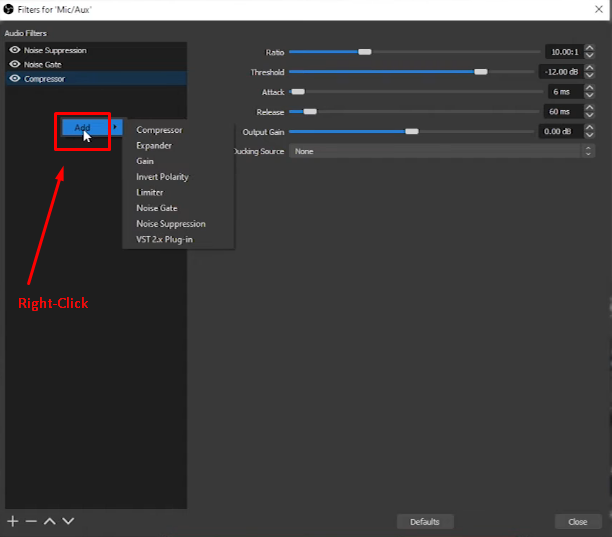The height and width of the screenshot is (537, 612).
Task: Decrease Ratio with the down stepper arrow
Action: tap(590, 55)
